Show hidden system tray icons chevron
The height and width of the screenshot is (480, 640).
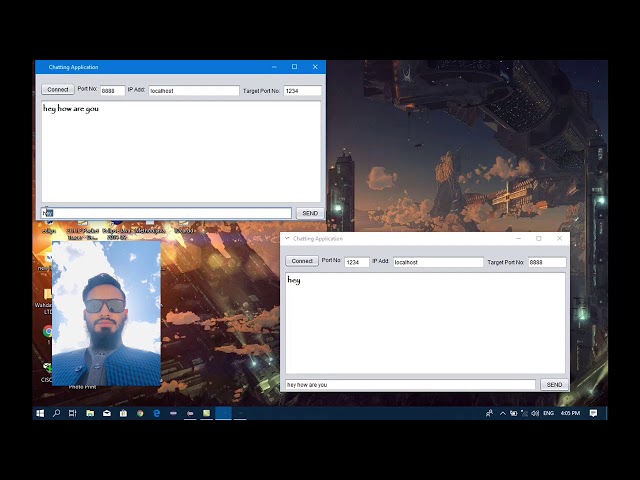(503, 413)
